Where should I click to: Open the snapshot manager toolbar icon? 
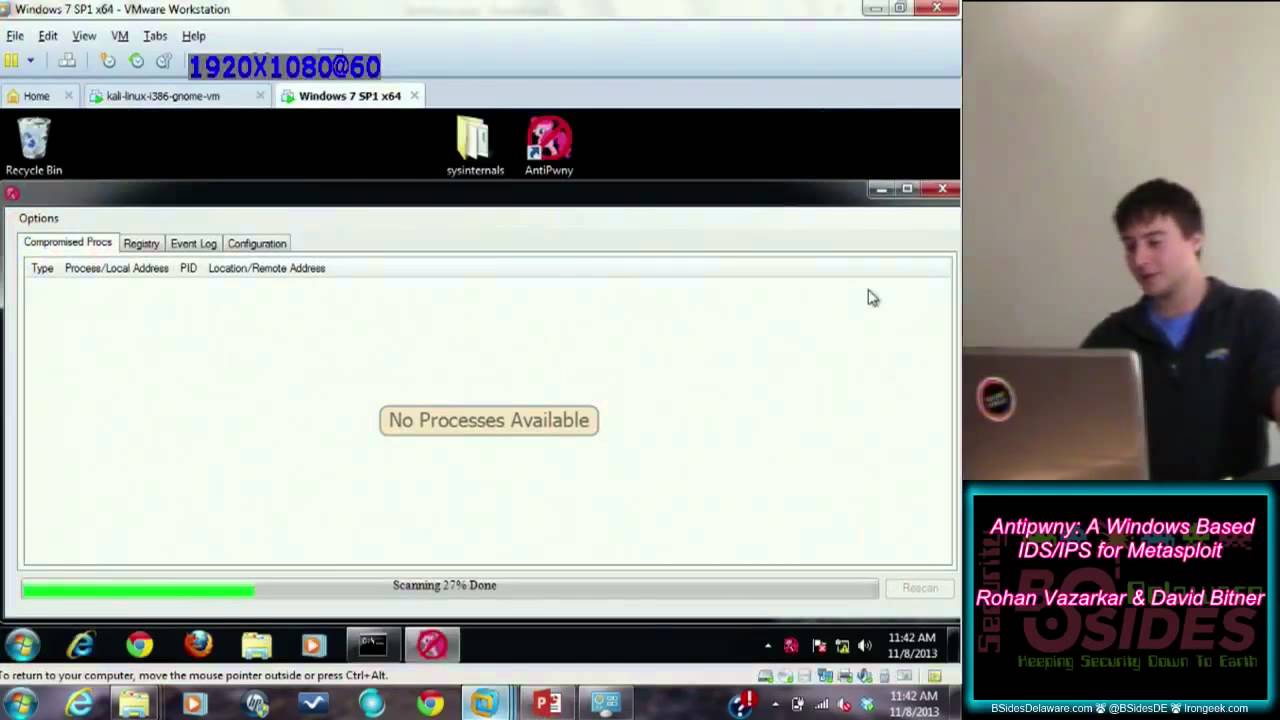tap(164, 61)
